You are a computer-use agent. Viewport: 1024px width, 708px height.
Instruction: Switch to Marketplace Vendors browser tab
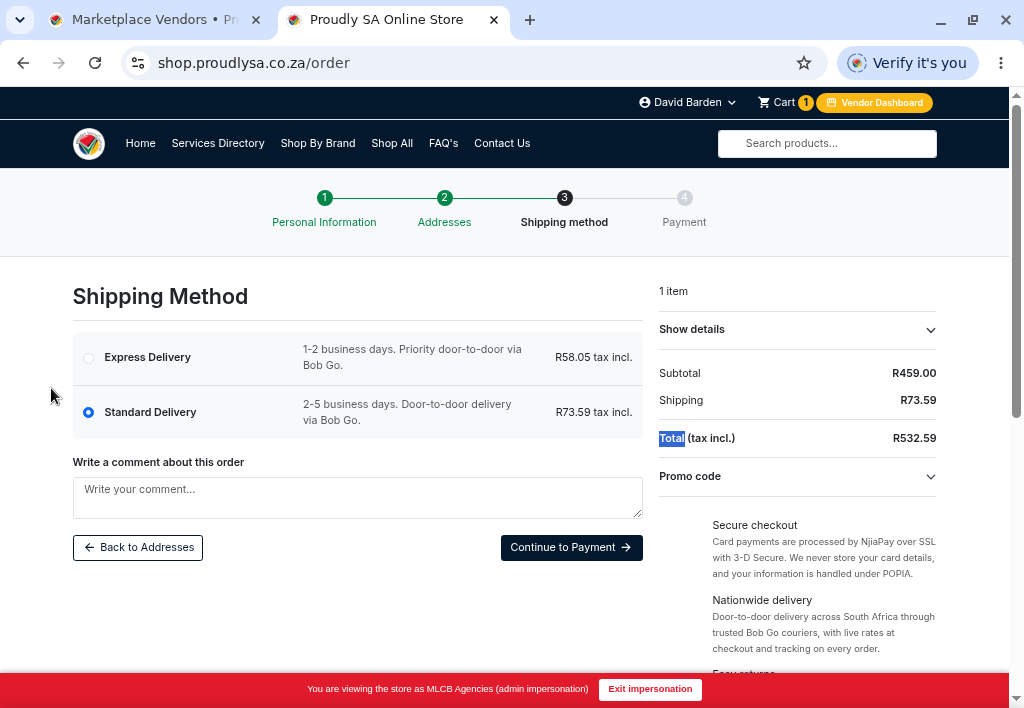[x=155, y=20]
